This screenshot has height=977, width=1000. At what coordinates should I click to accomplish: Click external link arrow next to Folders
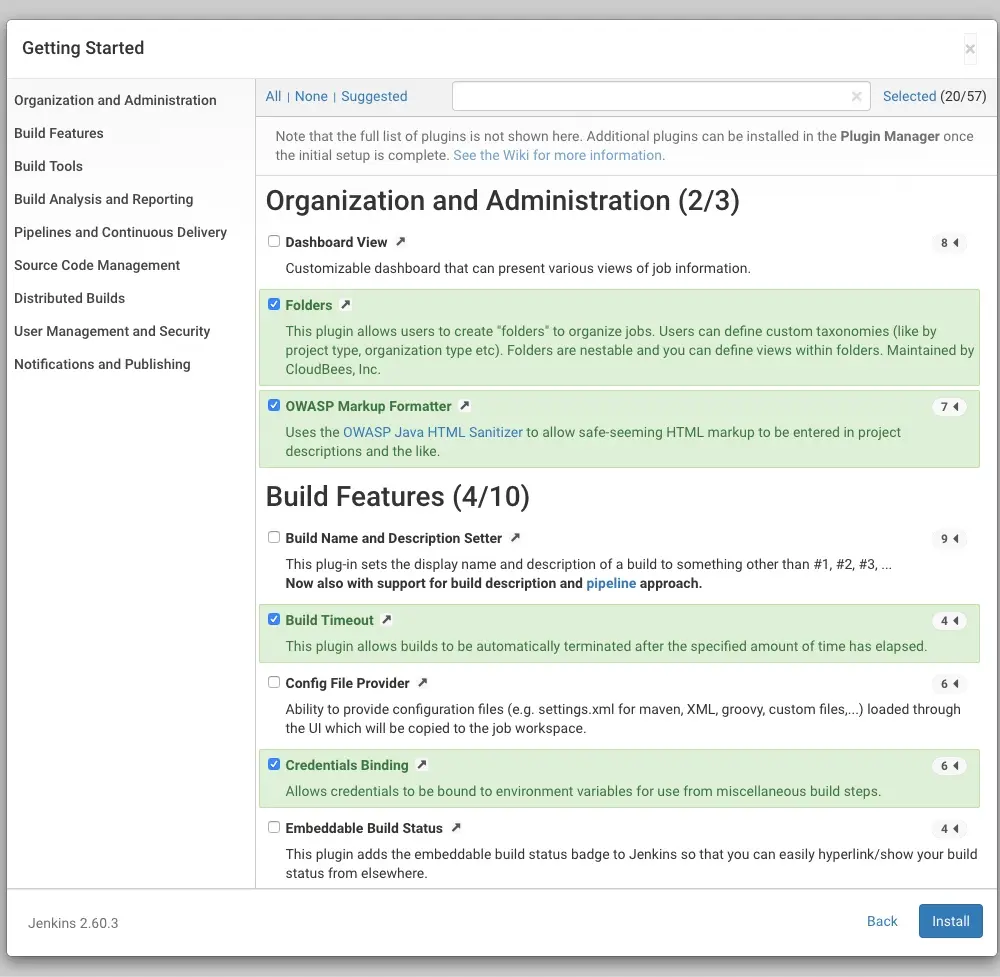coord(346,305)
